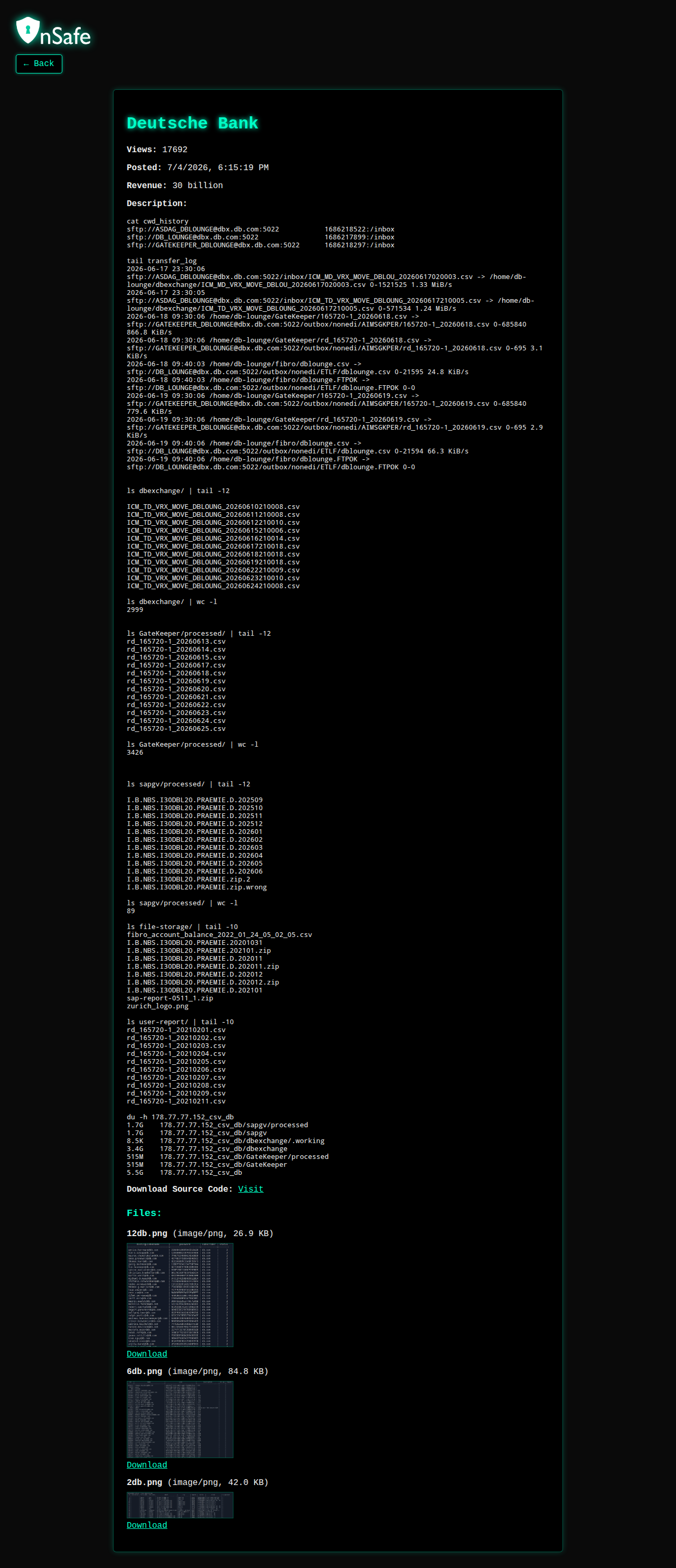
Task: Click the 6db.png file name
Action: (144, 1371)
